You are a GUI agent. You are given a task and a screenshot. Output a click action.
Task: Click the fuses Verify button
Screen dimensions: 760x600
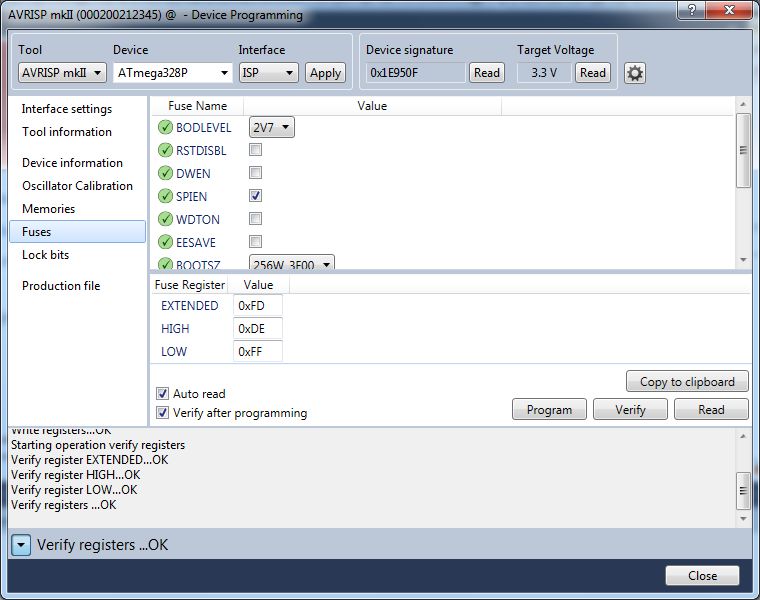[x=630, y=410]
